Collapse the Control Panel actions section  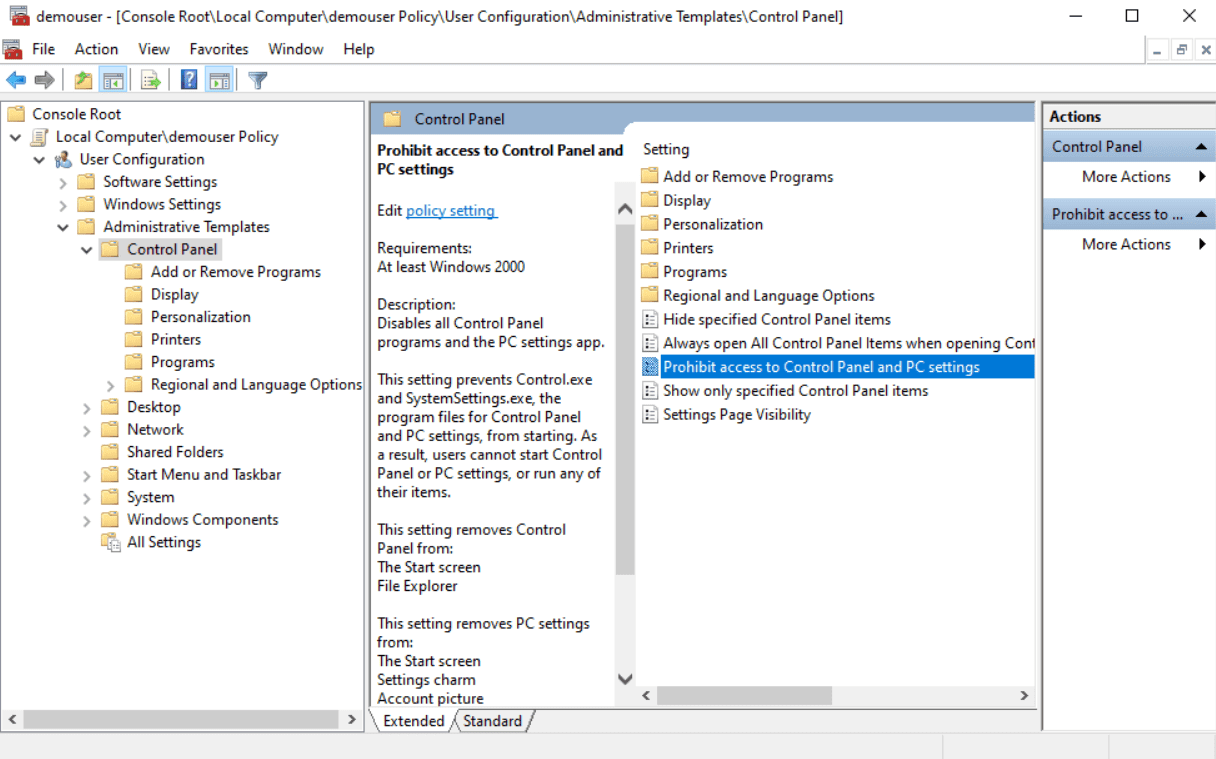[x=1201, y=147]
